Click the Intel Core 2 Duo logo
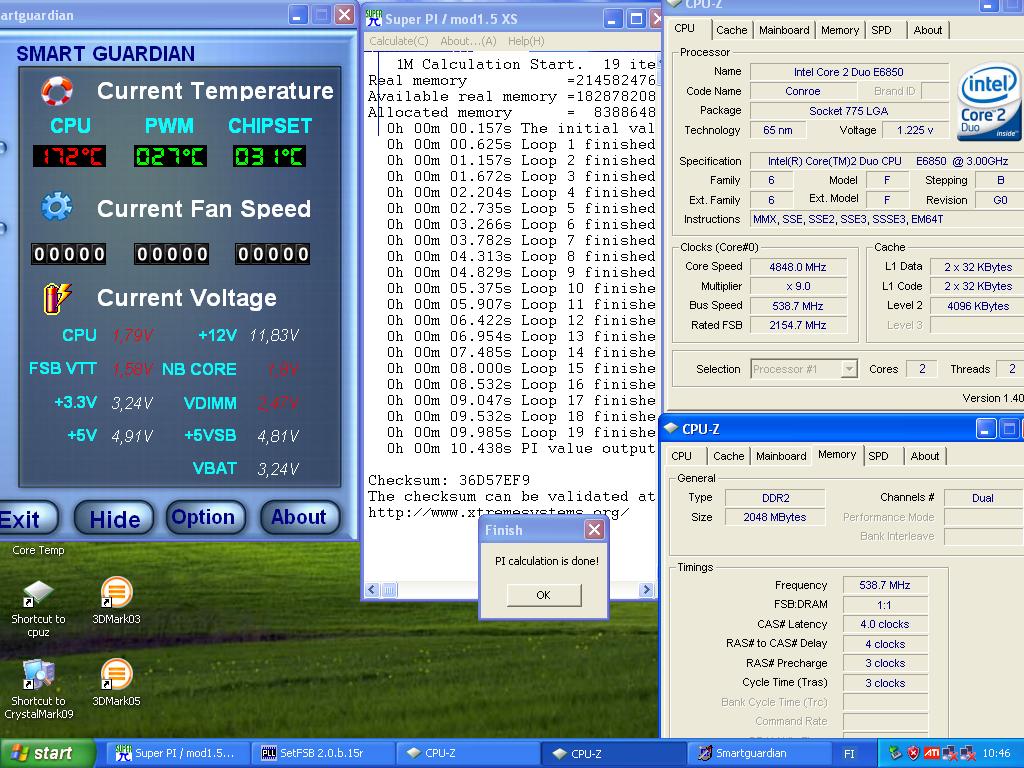1024x768 pixels. pyautogui.click(x=989, y=102)
